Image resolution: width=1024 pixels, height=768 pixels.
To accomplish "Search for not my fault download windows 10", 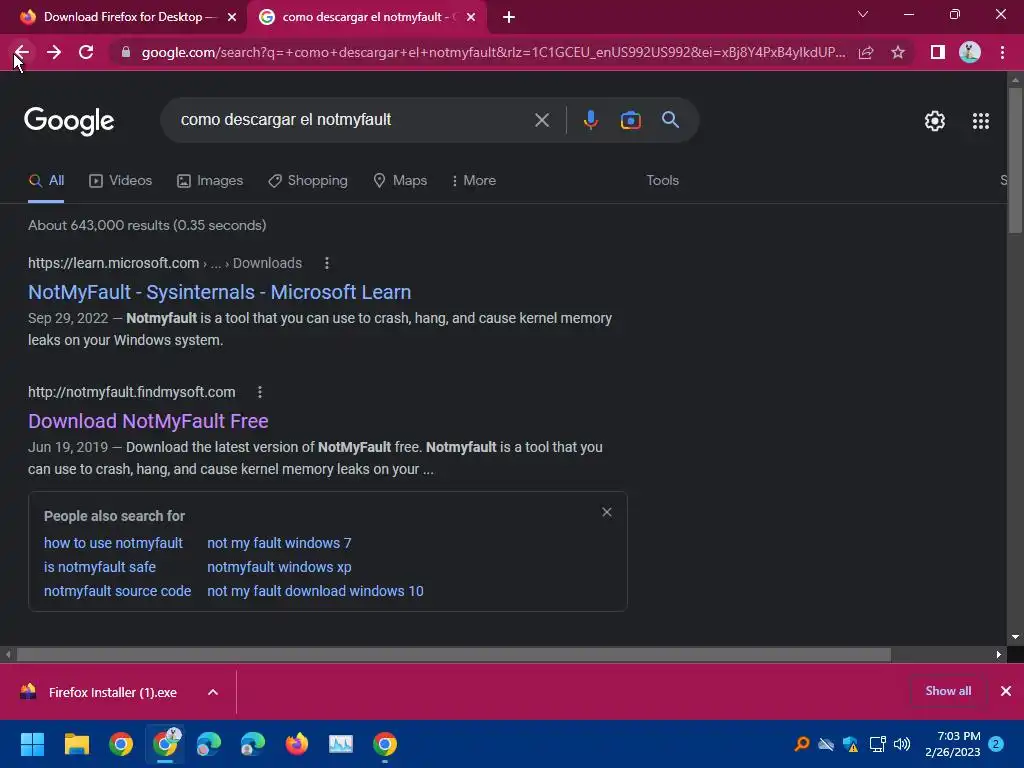I will 315,591.
